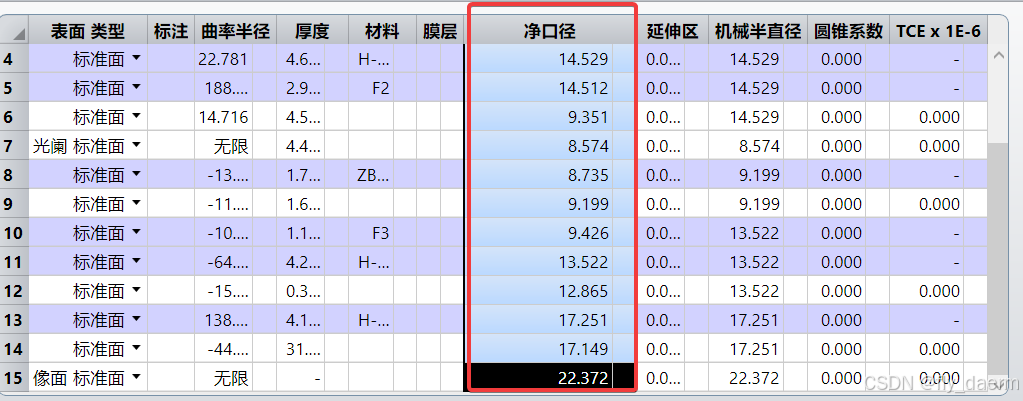
Task: Click the 圆锥系数 column header
Action: pos(848,30)
